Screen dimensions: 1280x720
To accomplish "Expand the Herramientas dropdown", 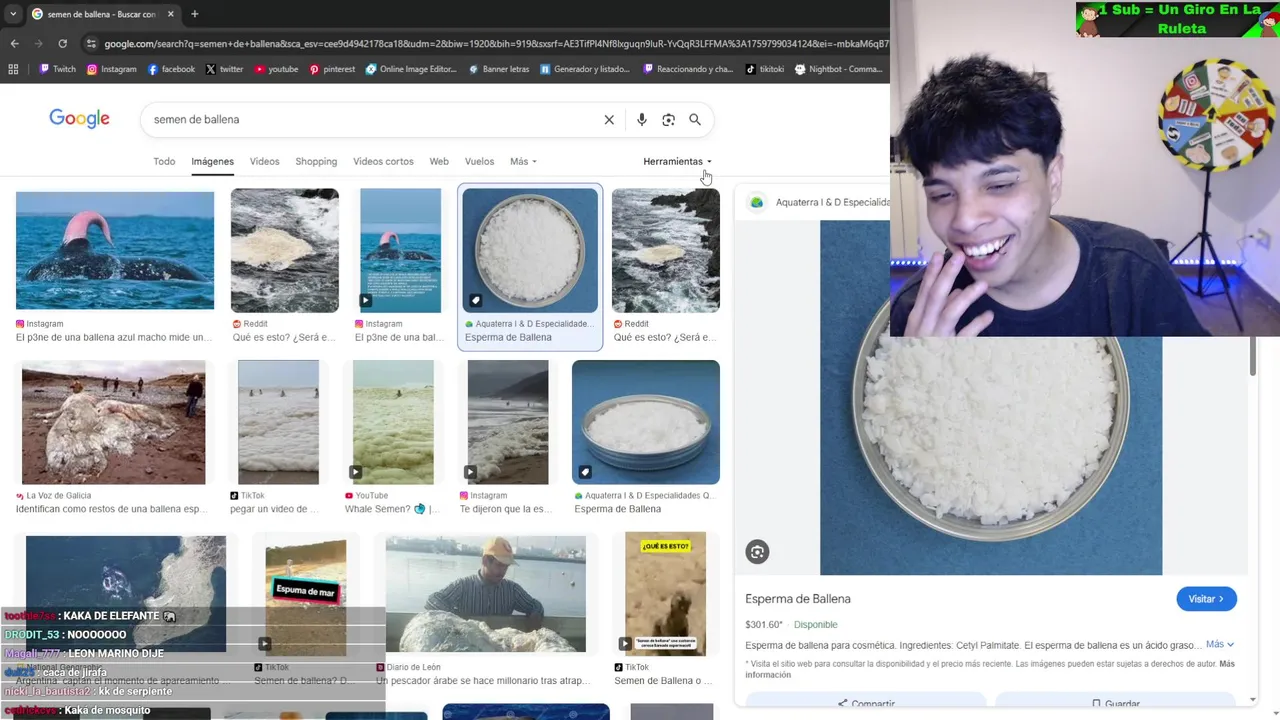I will tap(677, 161).
